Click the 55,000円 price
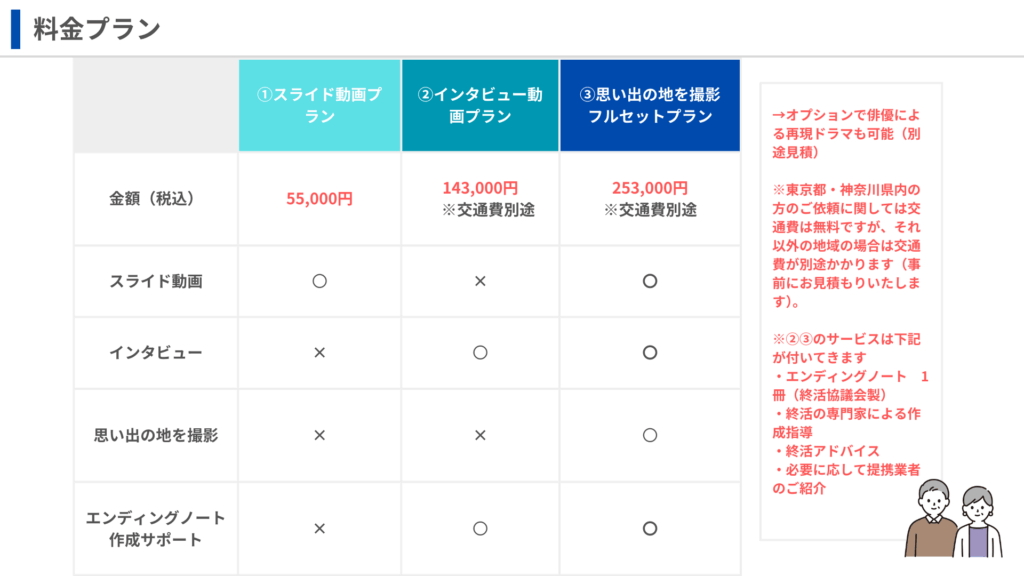 (320, 199)
